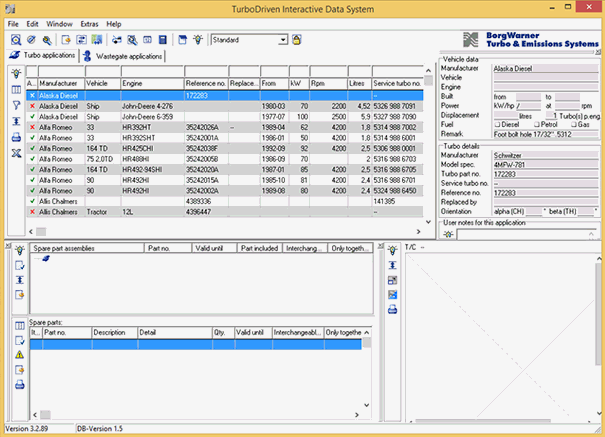
Task: Sort by the Service turbo no. column header
Action: tap(397, 83)
